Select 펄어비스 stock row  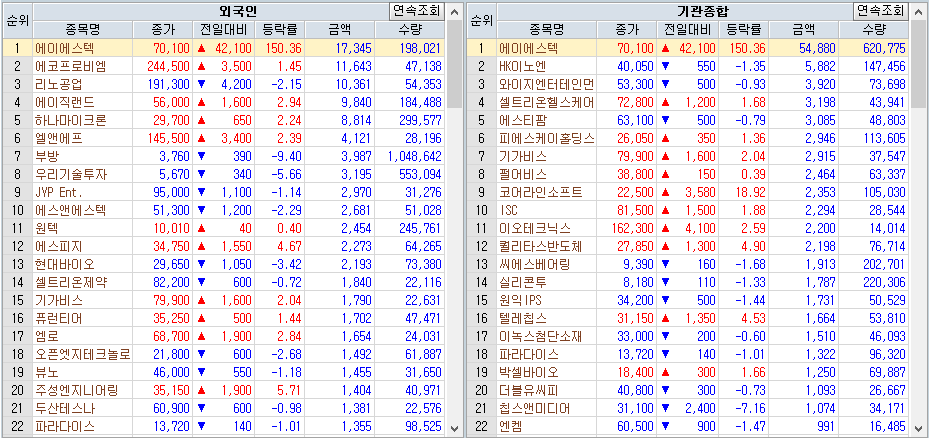tap(688, 174)
